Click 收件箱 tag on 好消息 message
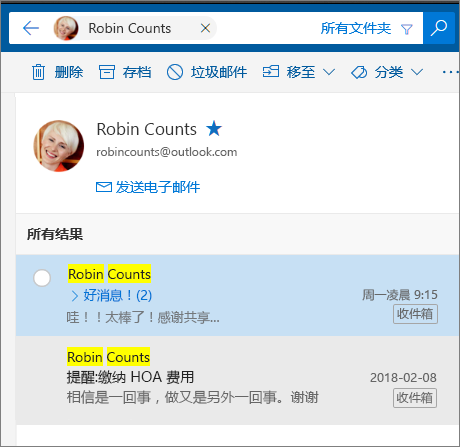460x447 pixels. [x=415, y=314]
